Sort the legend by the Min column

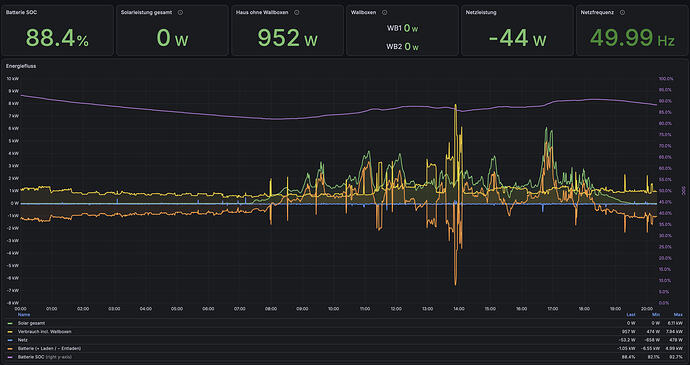[x=656, y=315]
